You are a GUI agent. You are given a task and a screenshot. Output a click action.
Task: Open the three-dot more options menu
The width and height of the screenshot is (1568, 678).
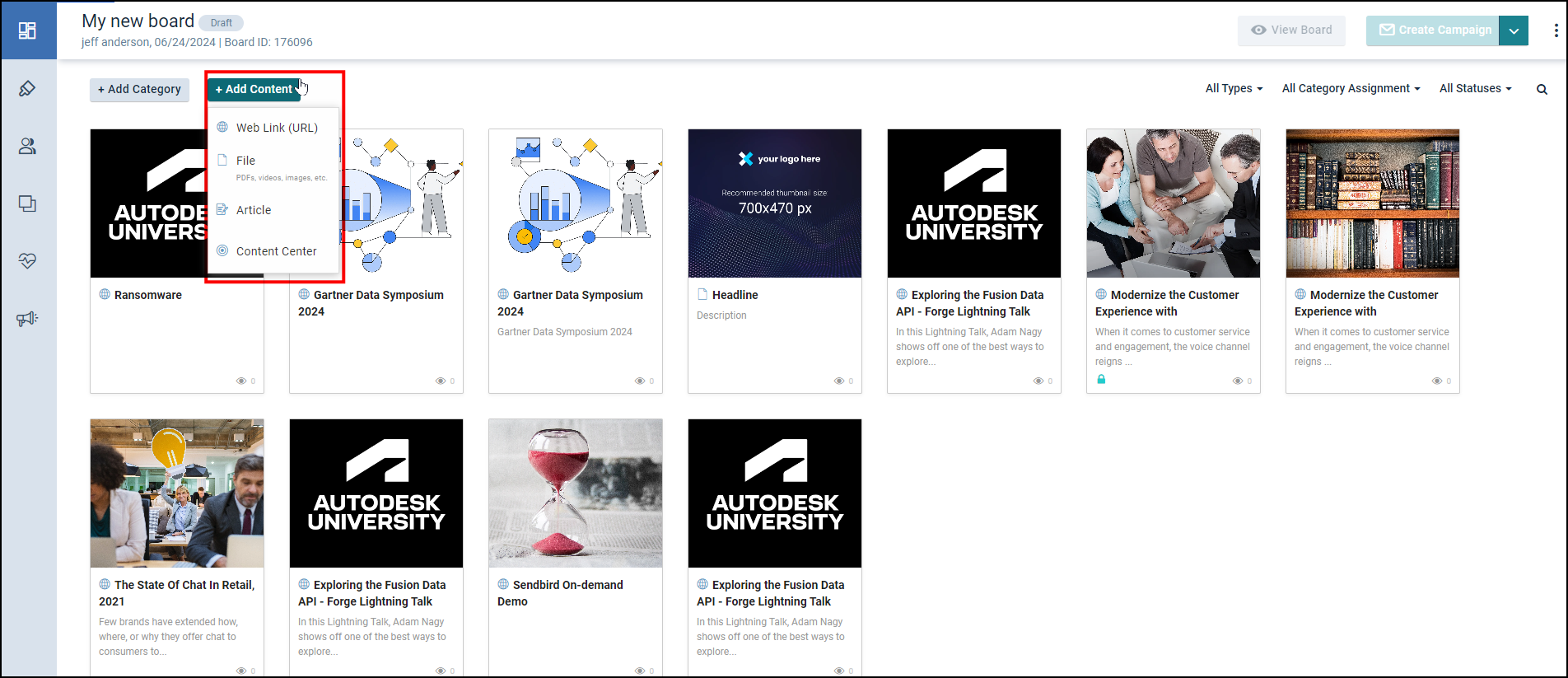click(1556, 30)
